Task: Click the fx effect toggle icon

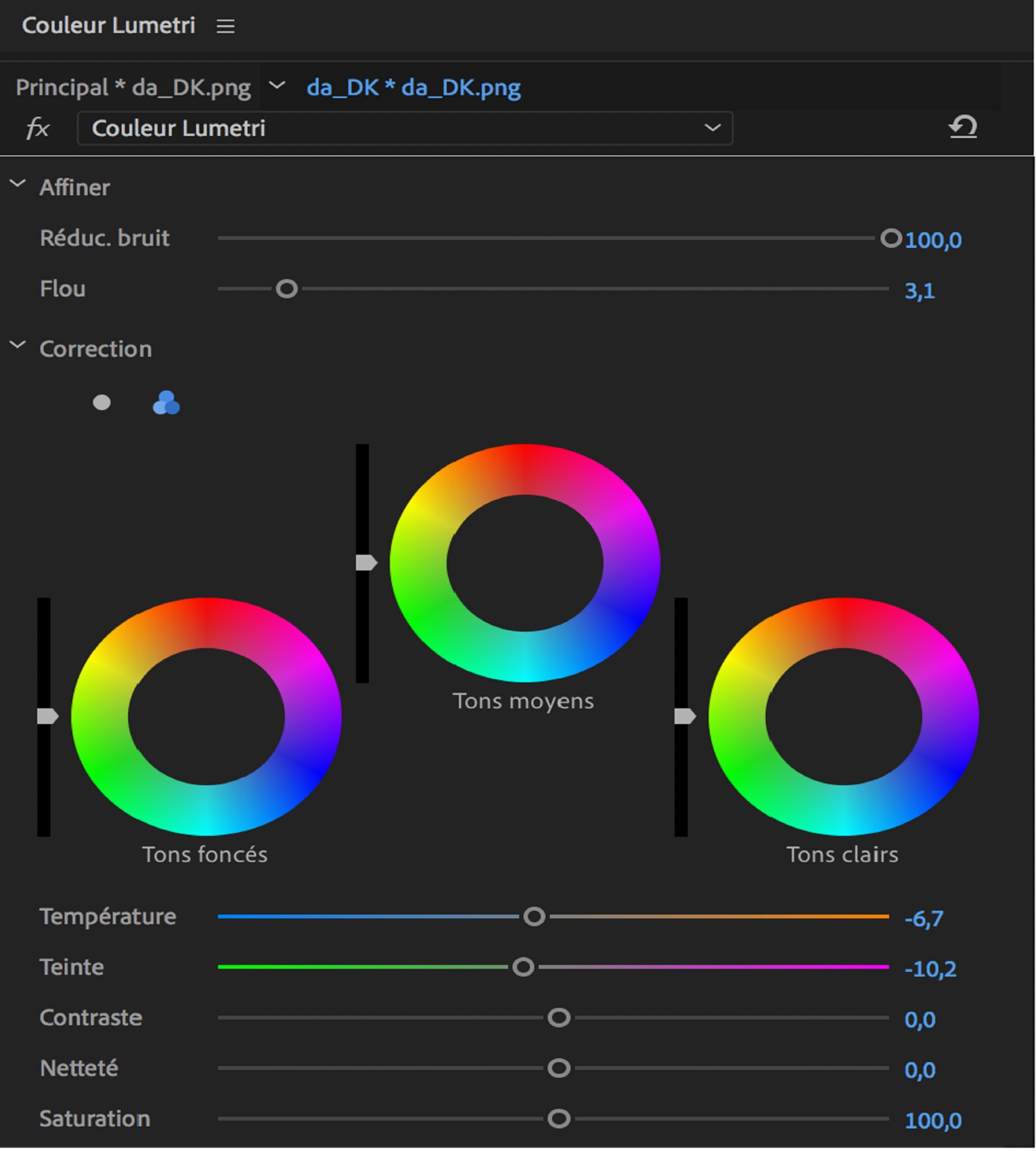Action: [x=38, y=128]
